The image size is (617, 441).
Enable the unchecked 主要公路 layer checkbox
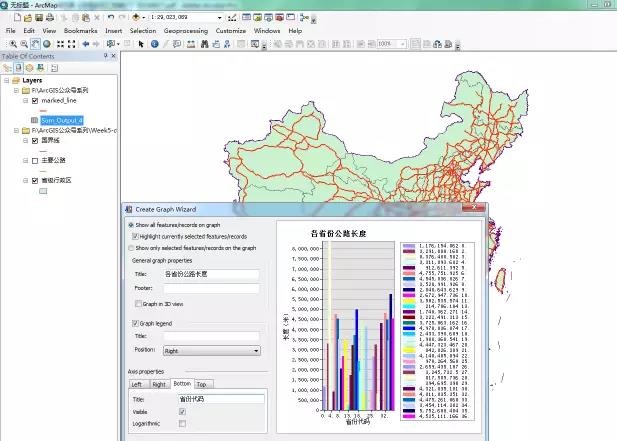point(35,161)
